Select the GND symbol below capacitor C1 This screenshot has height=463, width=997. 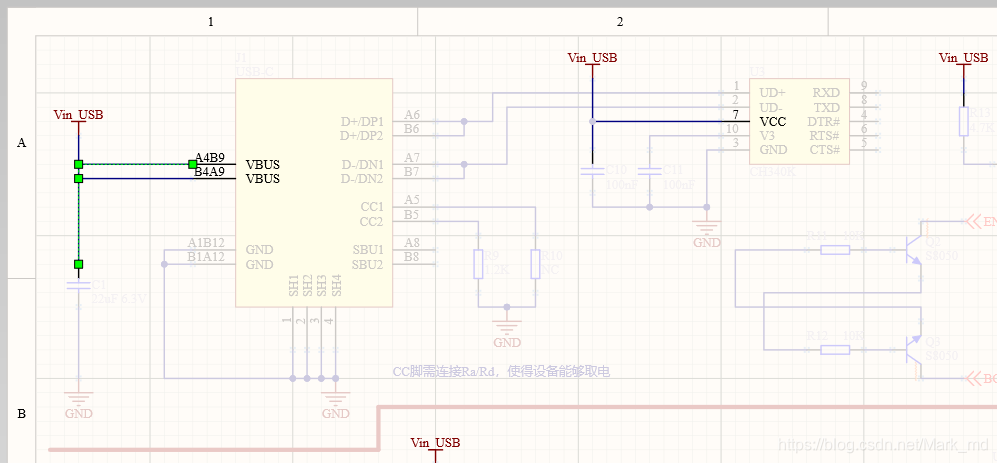click(x=78, y=404)
